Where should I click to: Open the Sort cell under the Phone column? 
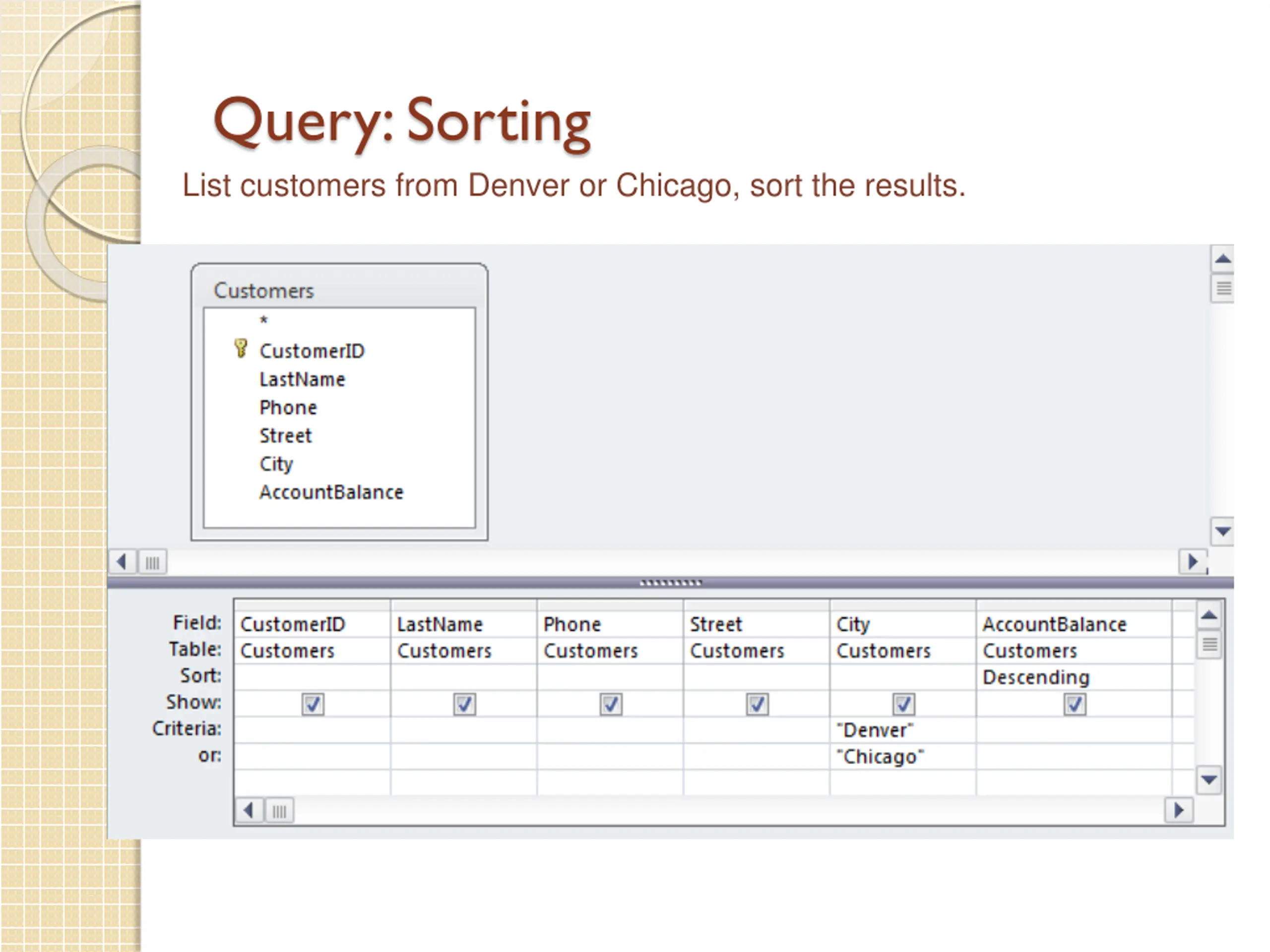pos(610,677)
